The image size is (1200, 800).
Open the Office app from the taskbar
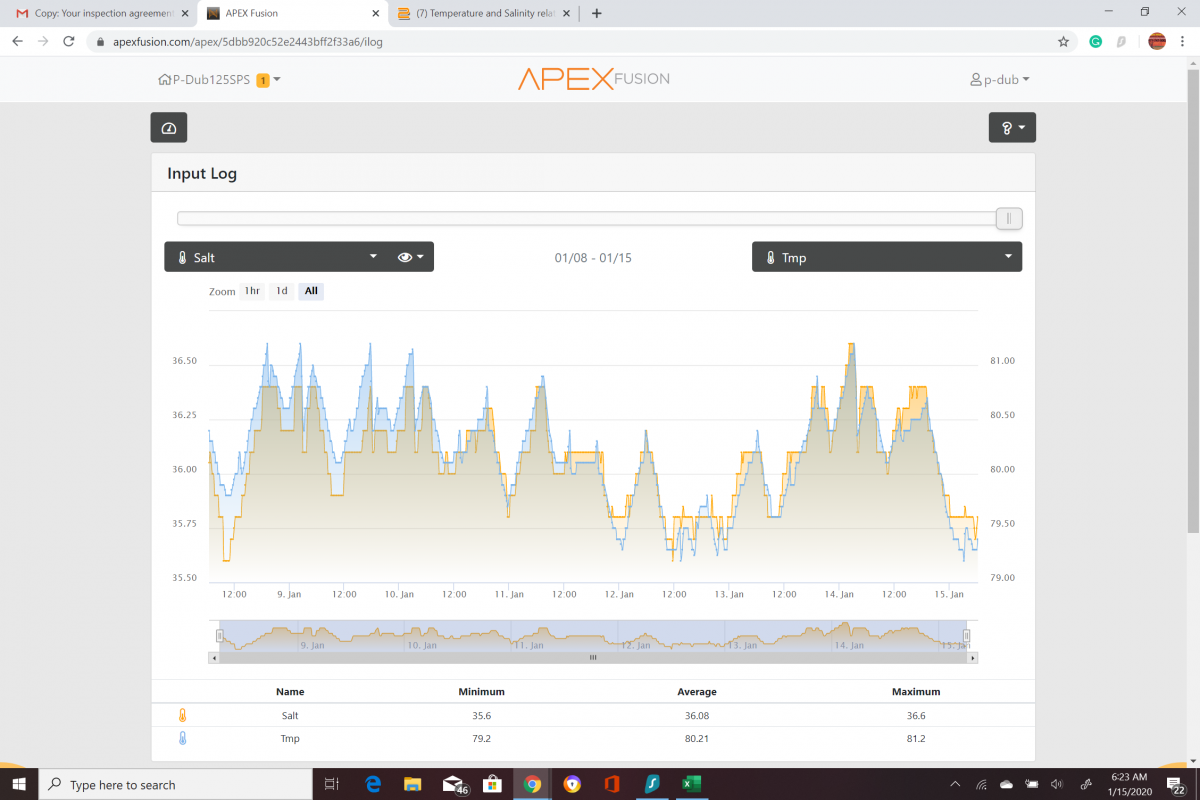click(612, 784)
